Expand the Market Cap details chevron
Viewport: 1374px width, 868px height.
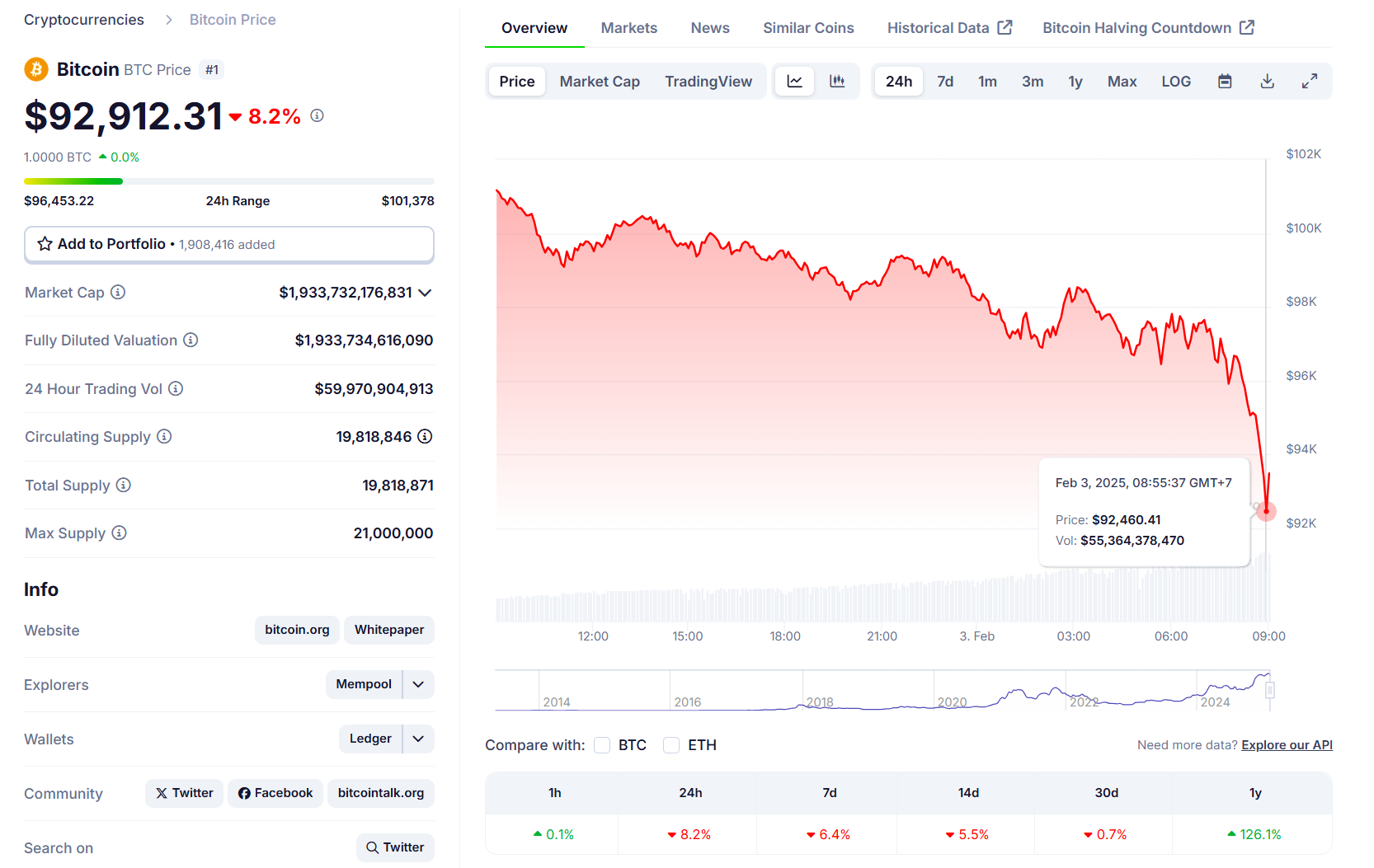pyautogui.click(x=426, y=293)
